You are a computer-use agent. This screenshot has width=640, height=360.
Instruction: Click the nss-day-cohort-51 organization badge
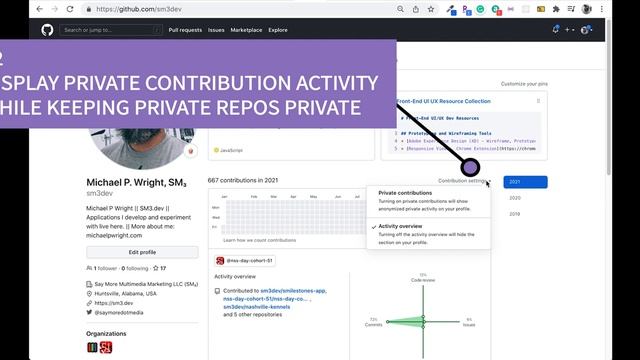(x=244, y=260)
